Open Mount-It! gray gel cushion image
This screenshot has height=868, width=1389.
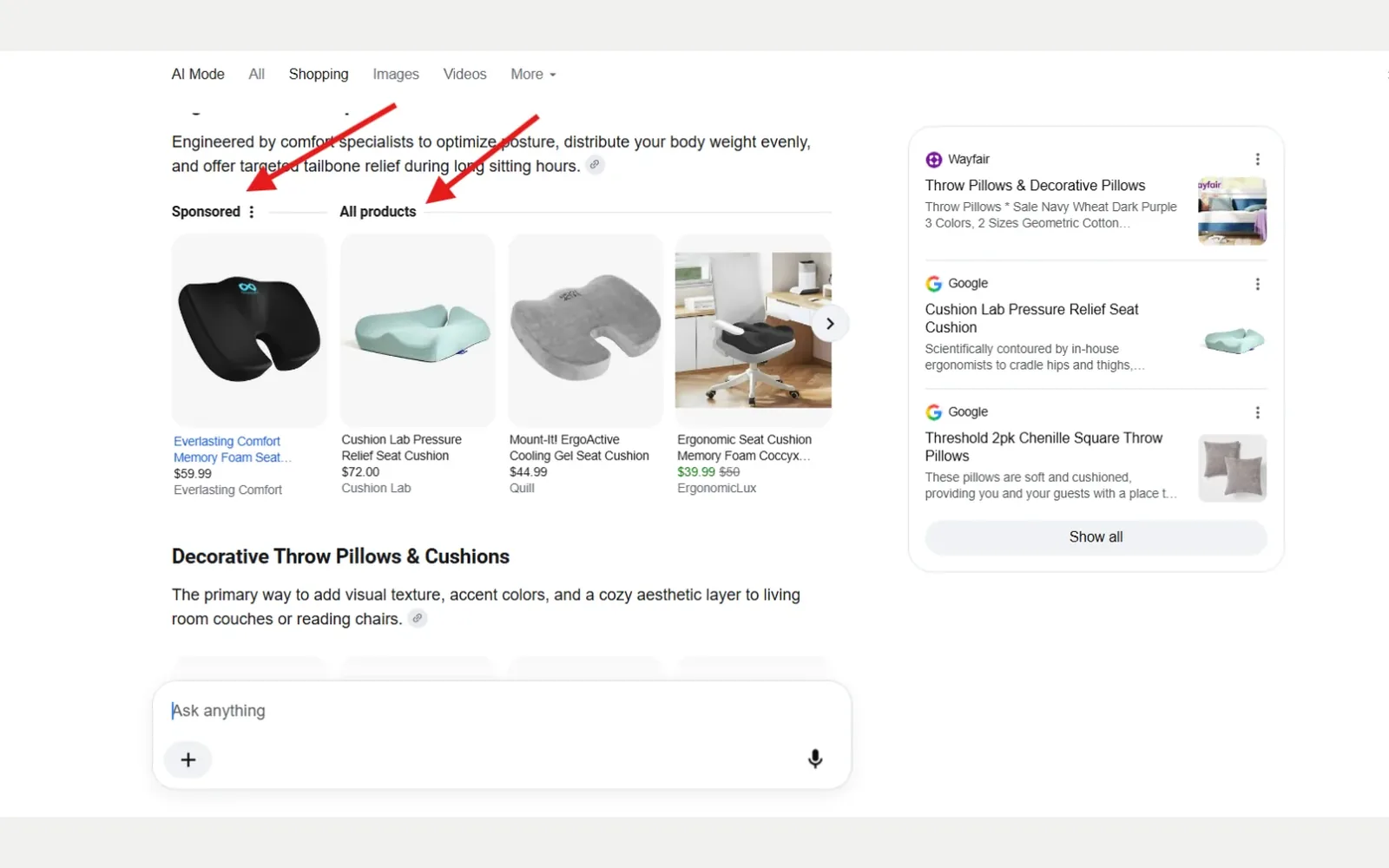[x=585, y=330]
